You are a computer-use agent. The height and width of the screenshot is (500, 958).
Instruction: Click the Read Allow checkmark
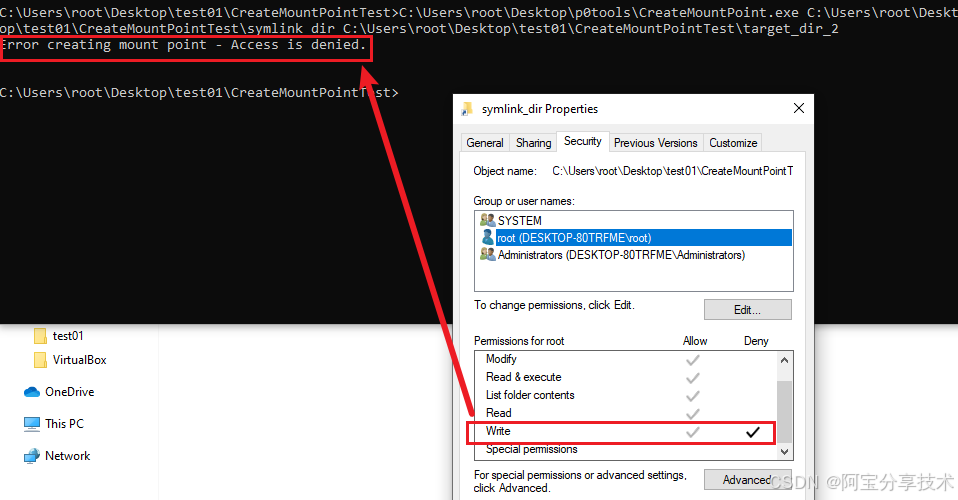click(x=692, y=414)
